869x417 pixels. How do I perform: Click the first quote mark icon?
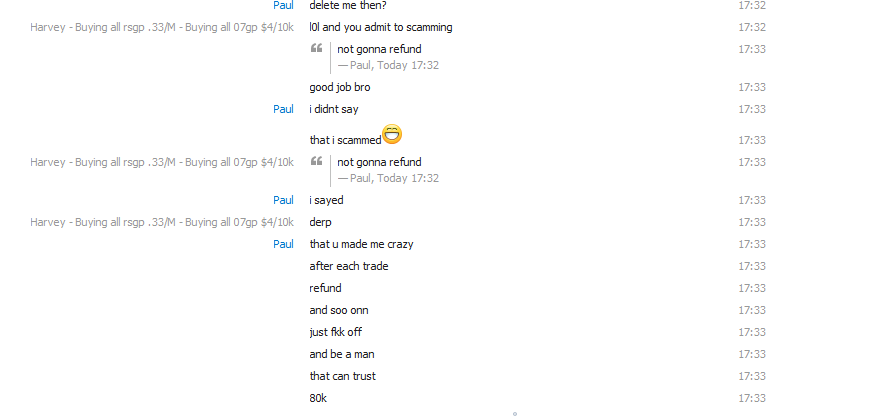click(x=316, y=48)
